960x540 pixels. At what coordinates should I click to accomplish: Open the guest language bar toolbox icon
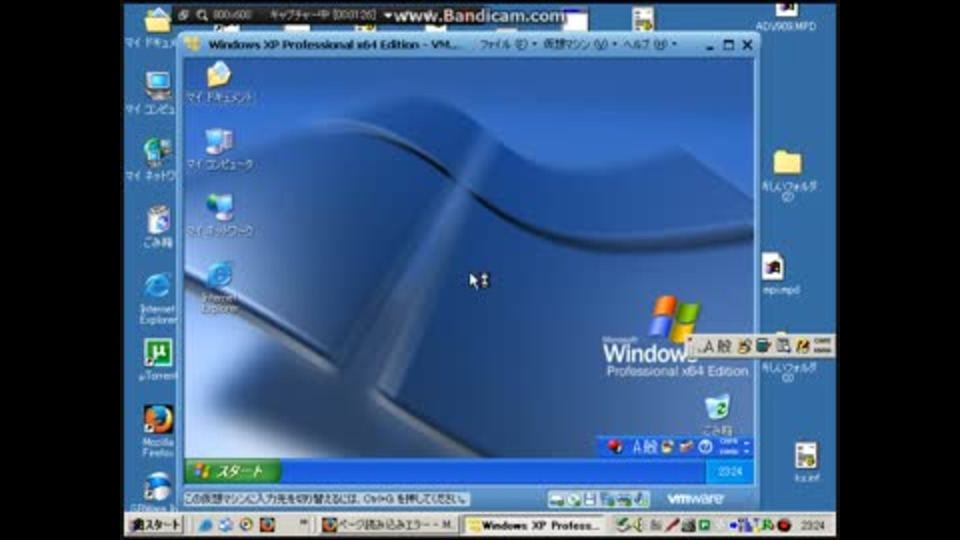686,447
